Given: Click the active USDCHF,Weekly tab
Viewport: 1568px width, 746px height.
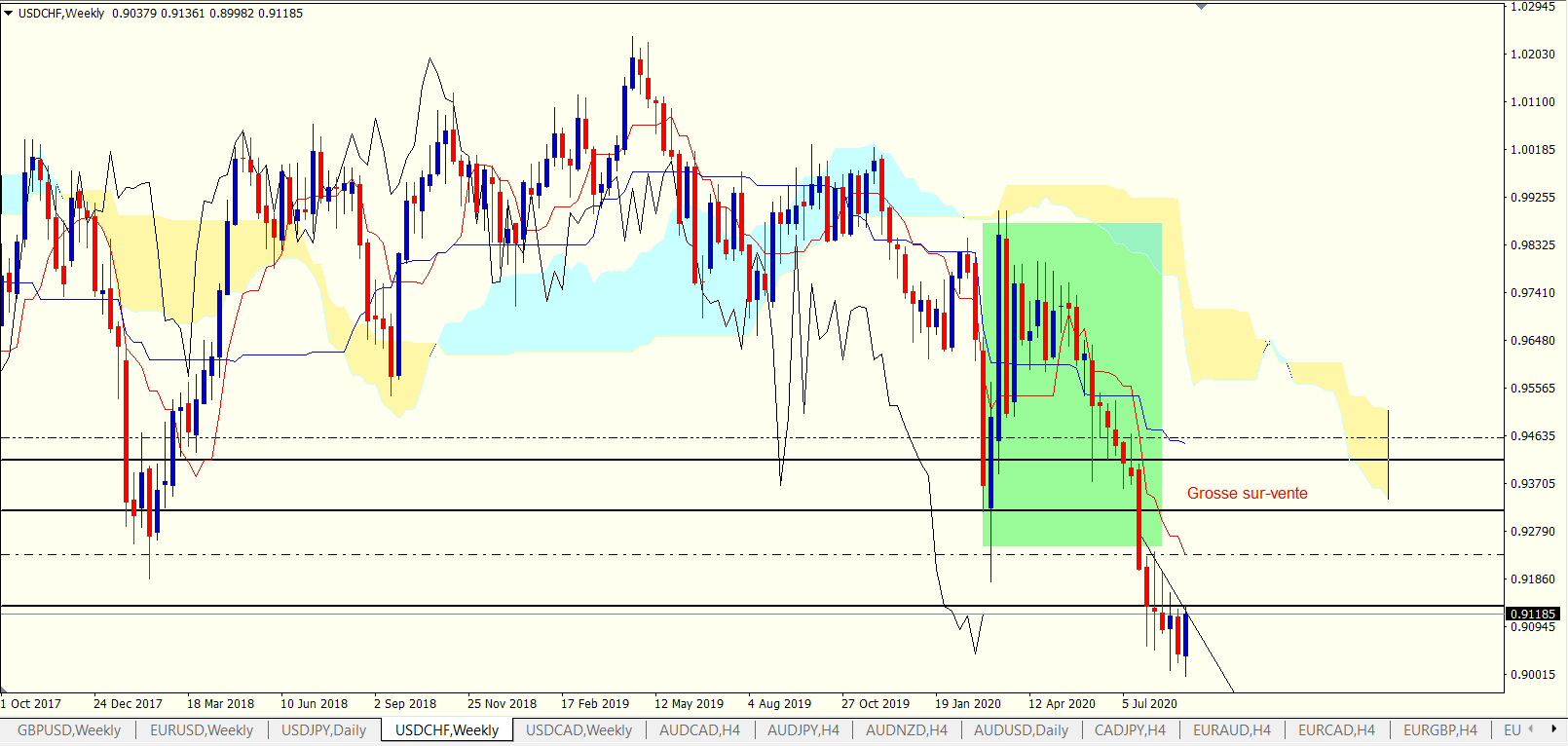Looking at the screenshot, I should (446, 730).
